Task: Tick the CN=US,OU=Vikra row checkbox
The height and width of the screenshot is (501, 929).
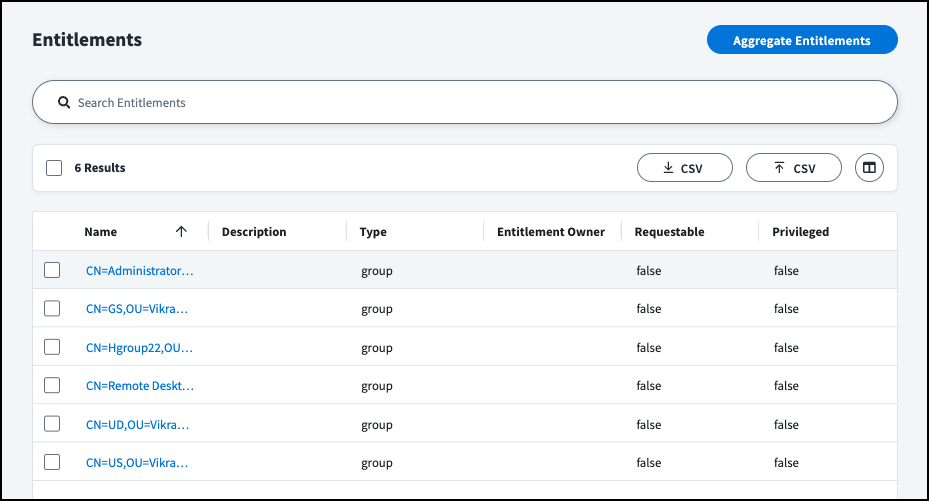Action: (52, 463)
